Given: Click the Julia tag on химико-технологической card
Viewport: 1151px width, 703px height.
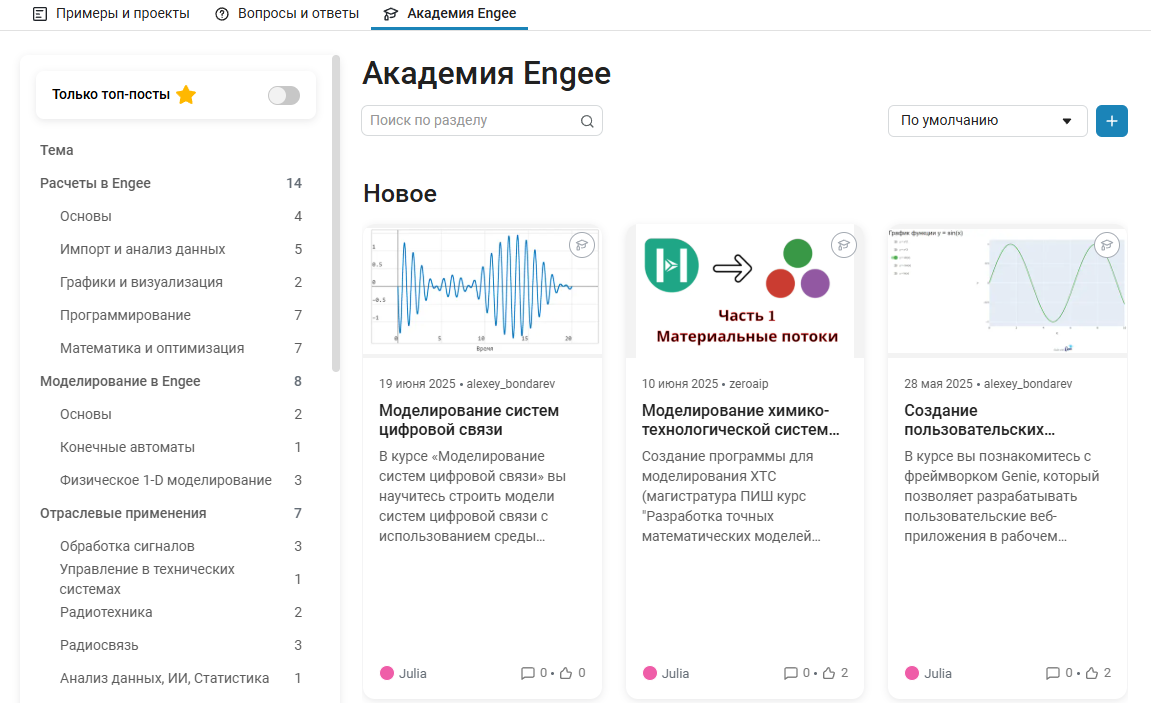Looking at the screenshot, I should pos(666,673).
